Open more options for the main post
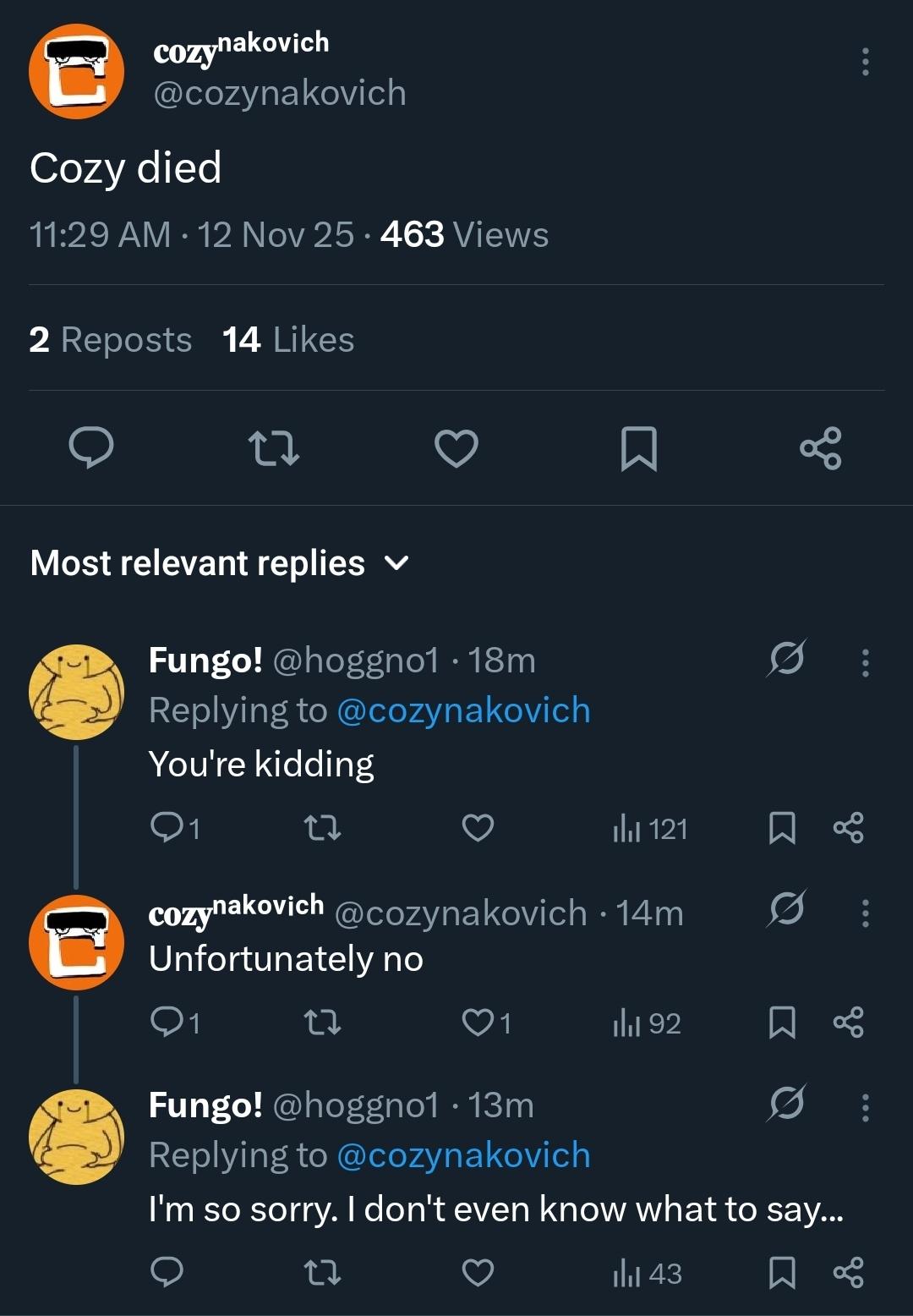 [x=865, y=63]
